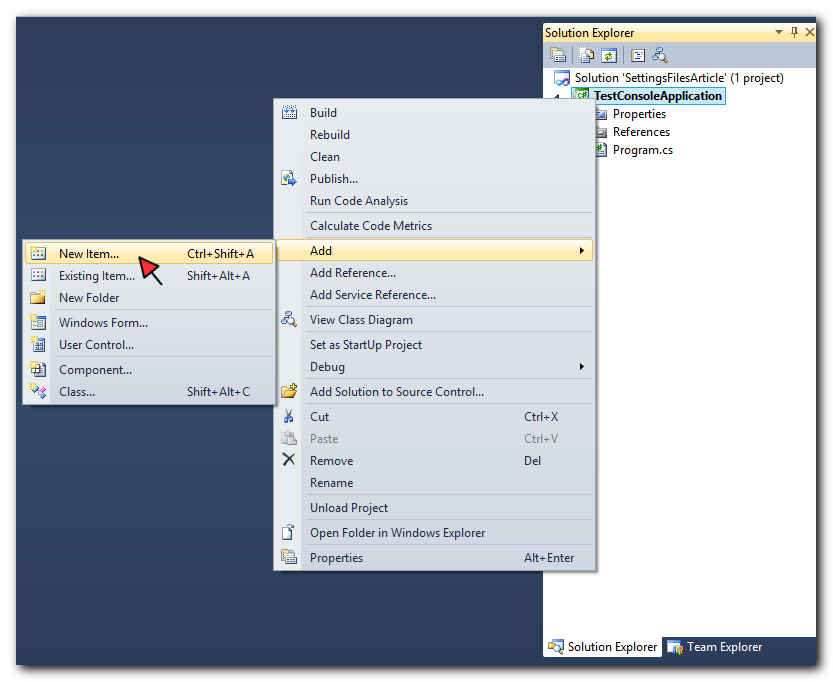Click the New Folder icon in the Add submenu
833x682 pixels.
tap(37, 297)
